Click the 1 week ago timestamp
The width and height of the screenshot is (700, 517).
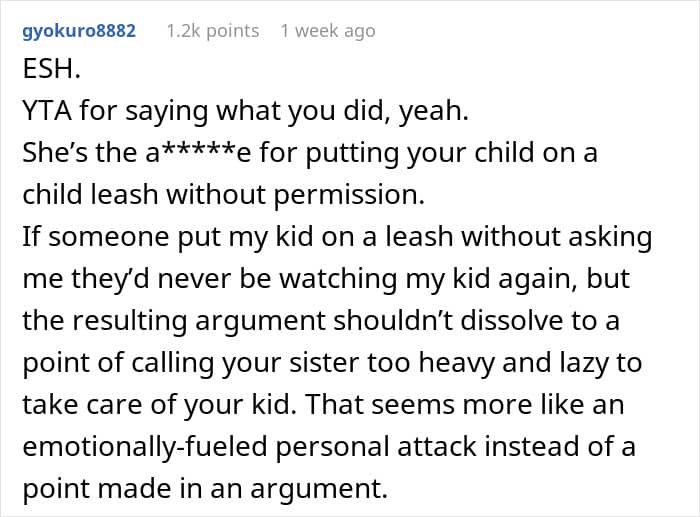pos(328,31)
